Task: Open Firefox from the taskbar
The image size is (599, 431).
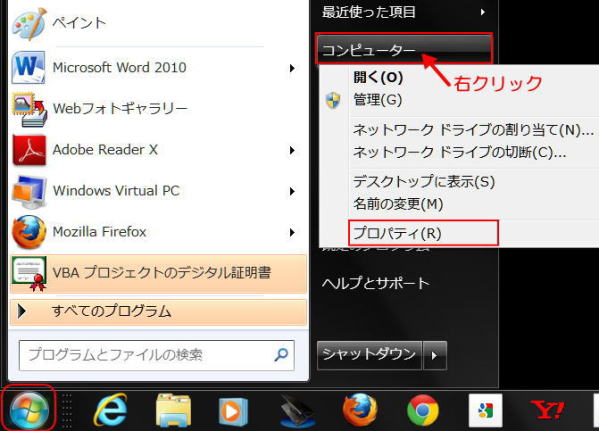Action: click(x=359, y=410)
